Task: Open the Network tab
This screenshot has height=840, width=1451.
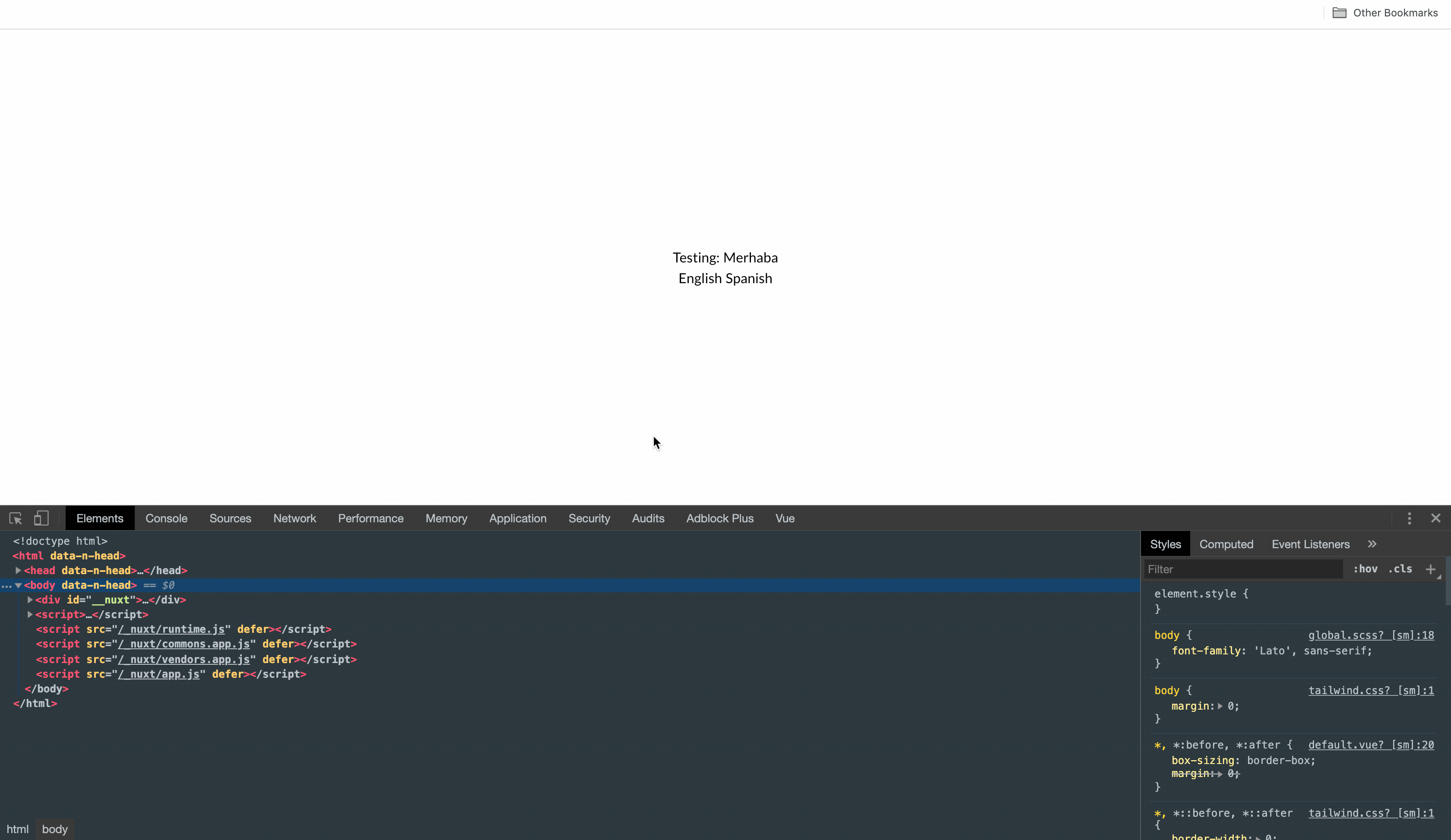Action: coord(295,518)
